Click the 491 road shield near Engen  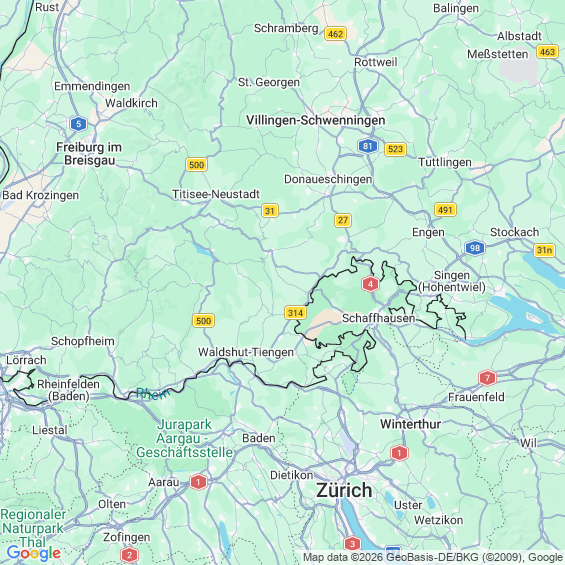click(x=445, y=210)
